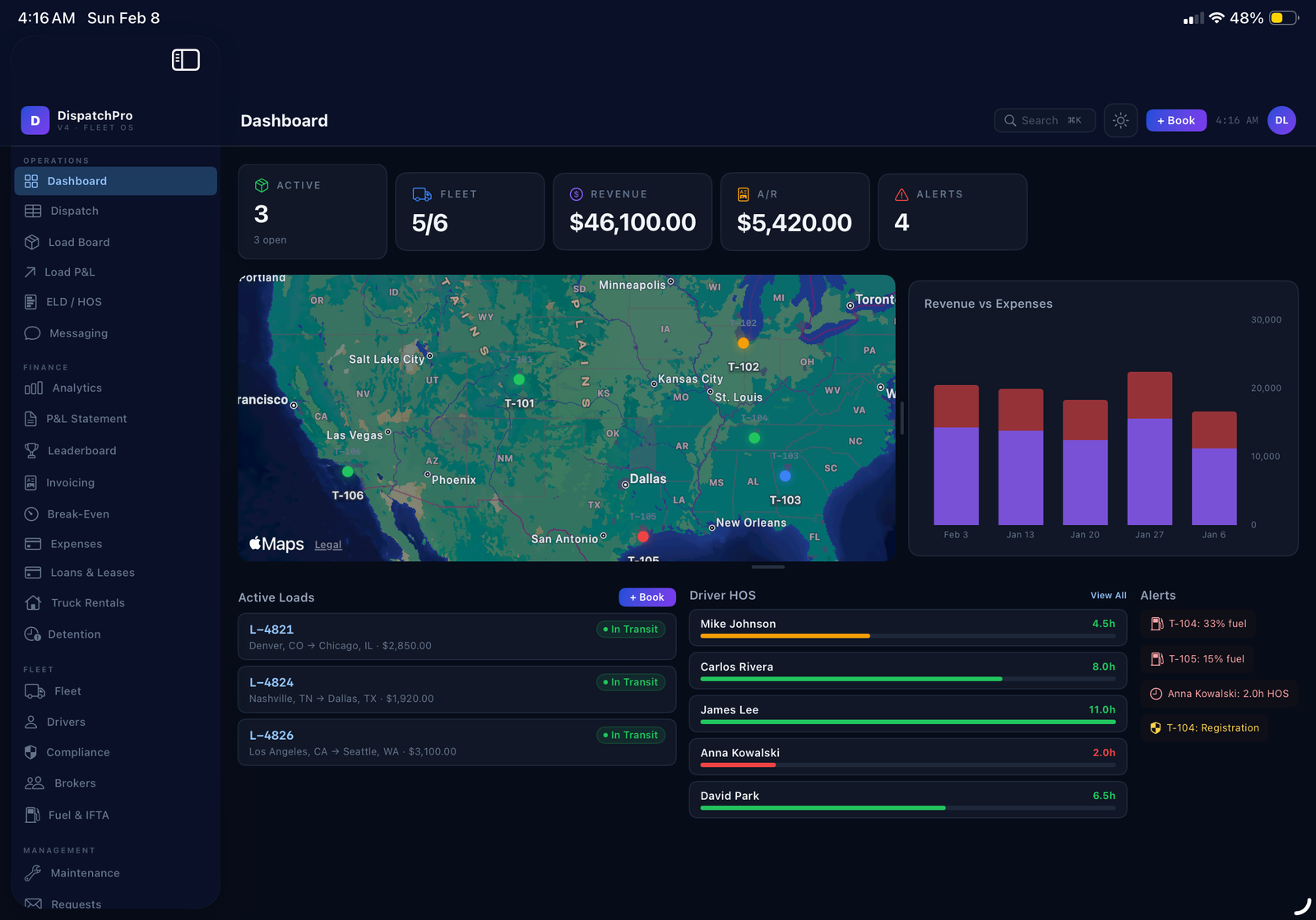Click Anna Kowalski's red HOS progress bar

pyautogui.click(x=738, y=765)
